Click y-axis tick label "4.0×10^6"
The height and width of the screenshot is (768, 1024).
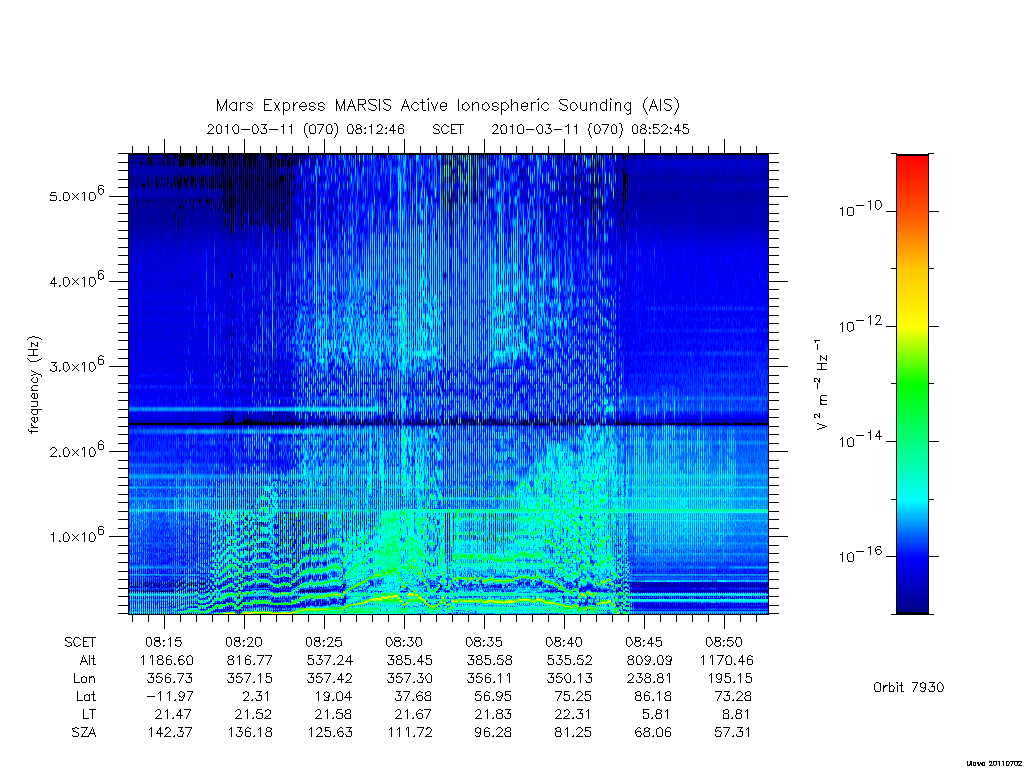(x=76, y=280)
